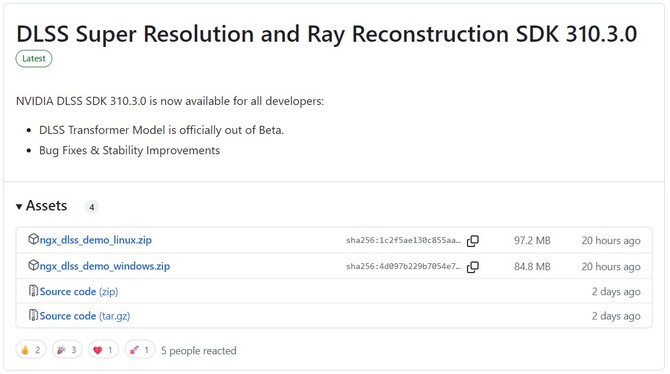Toggle the rocket reaction

click(x=140, y=350)
